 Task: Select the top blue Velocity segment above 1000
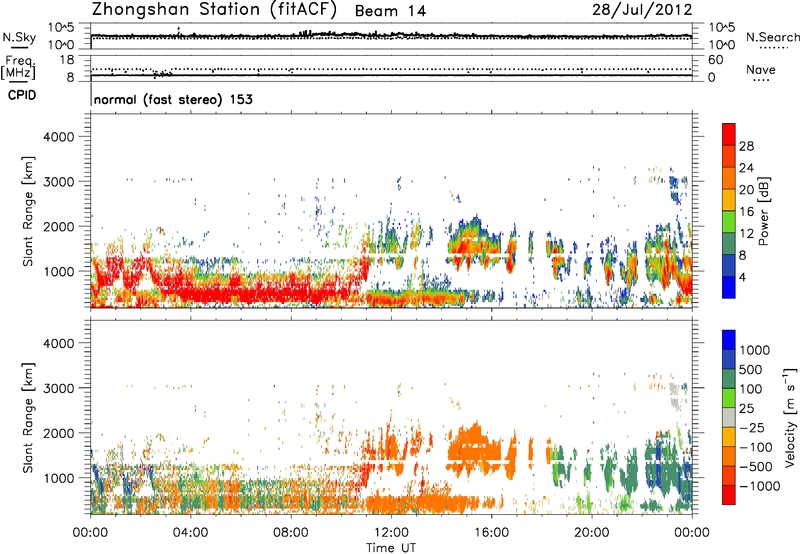729,340
